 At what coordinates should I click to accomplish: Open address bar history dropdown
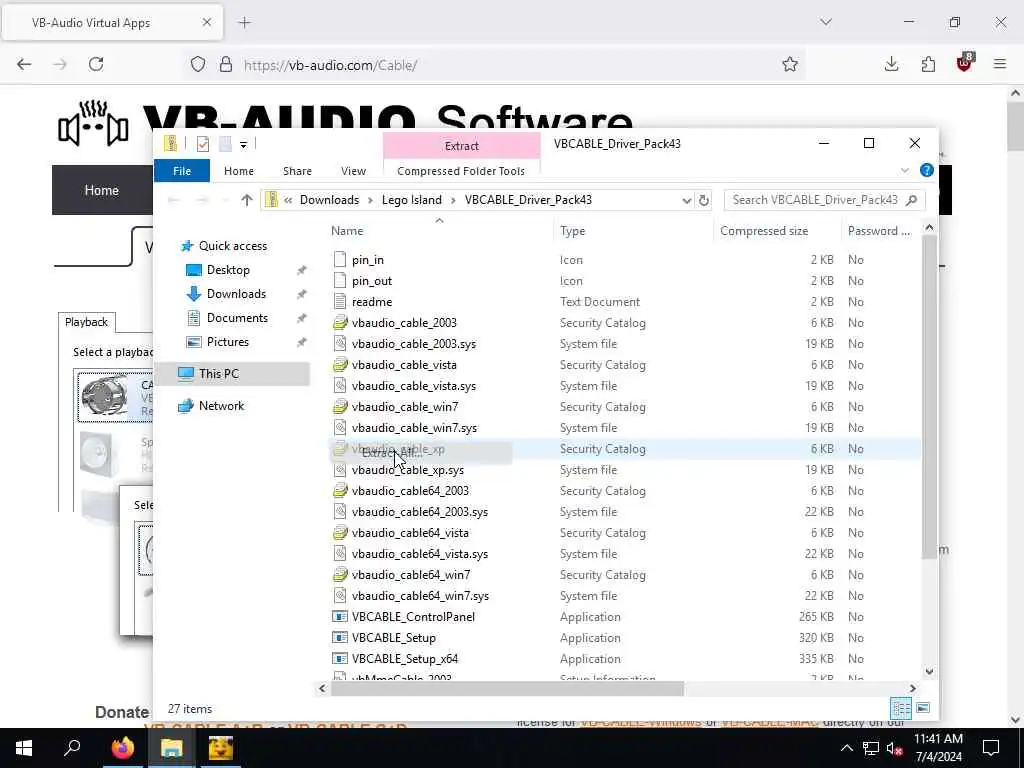686,200
